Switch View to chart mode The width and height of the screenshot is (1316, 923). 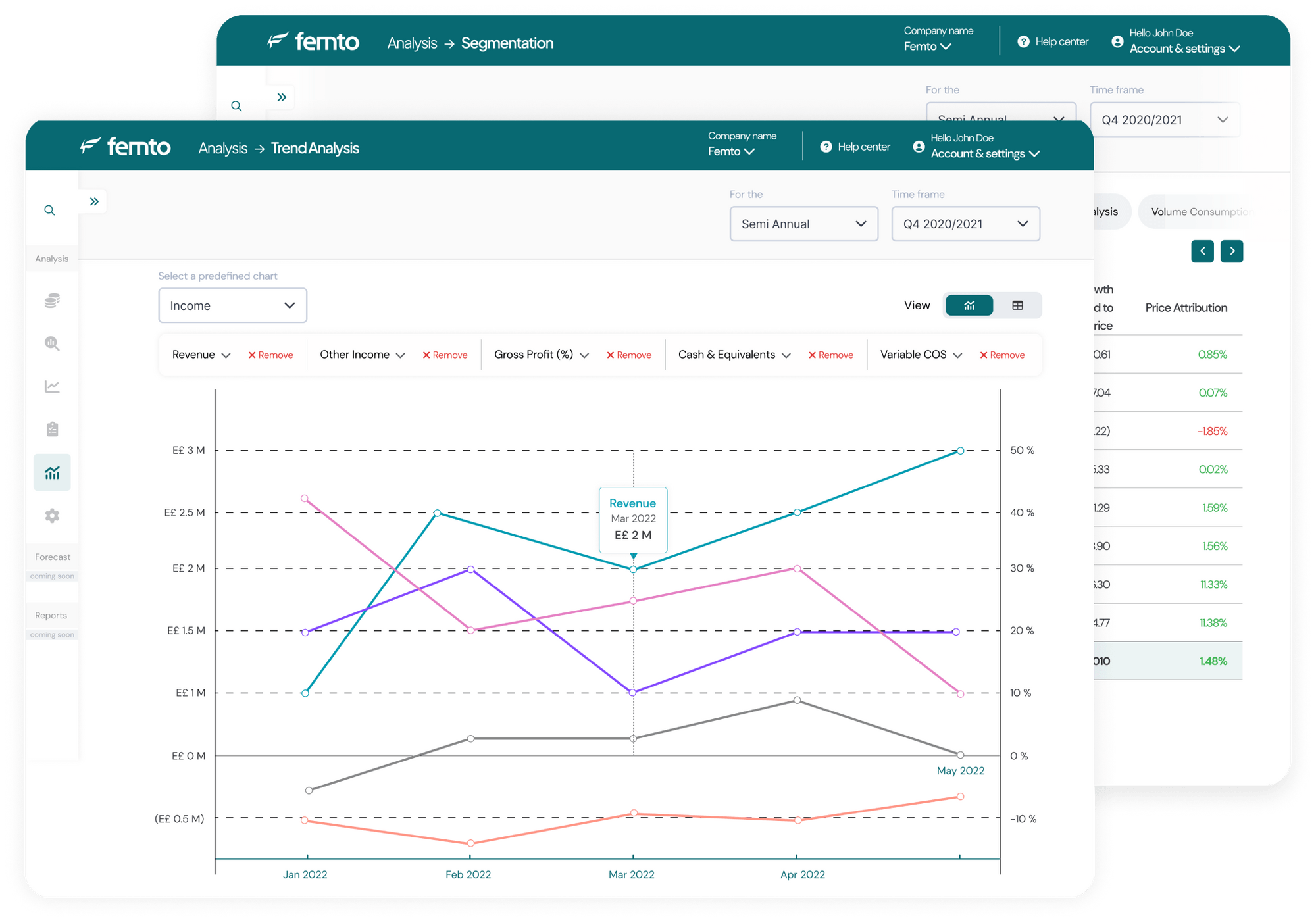pos(969,305)
